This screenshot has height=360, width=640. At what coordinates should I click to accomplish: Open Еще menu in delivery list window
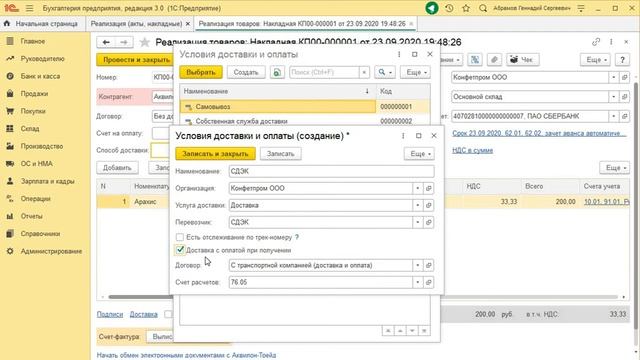point(415,72)
